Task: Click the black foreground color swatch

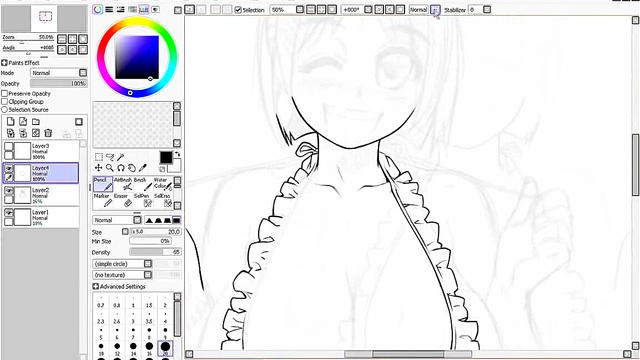Action: coord(166,158)
